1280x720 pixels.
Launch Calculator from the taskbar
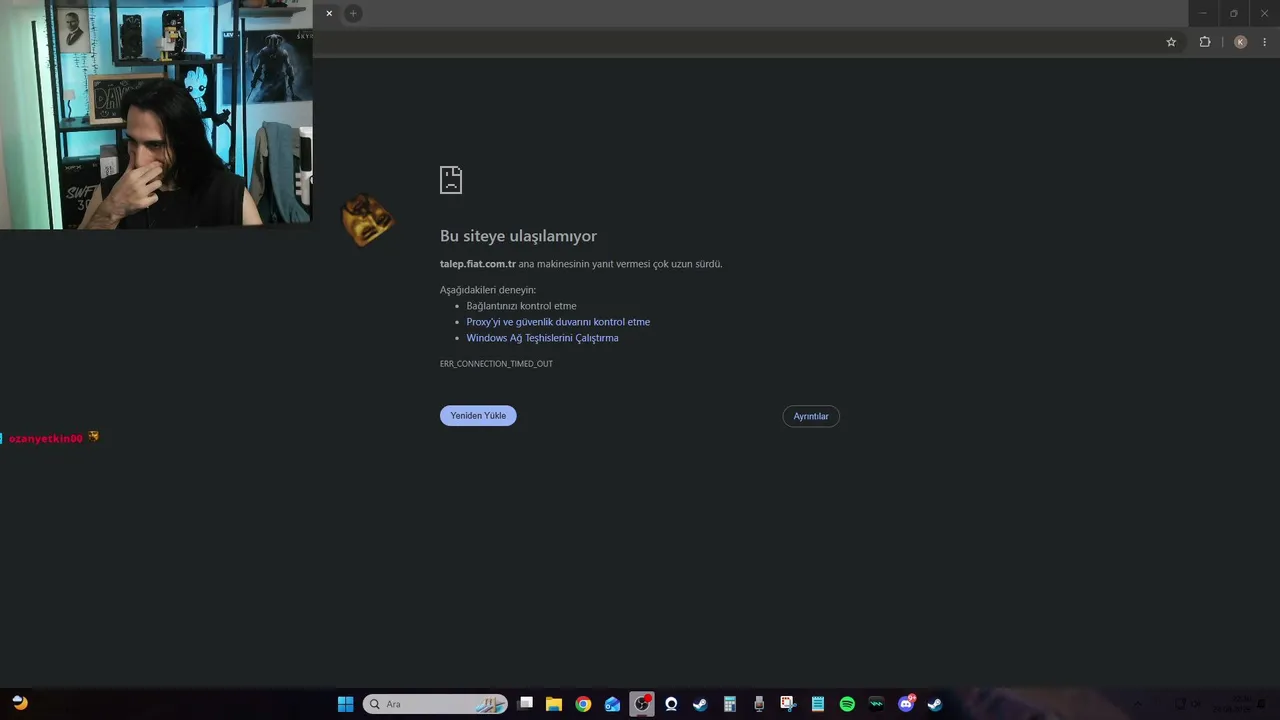[730, 704]
